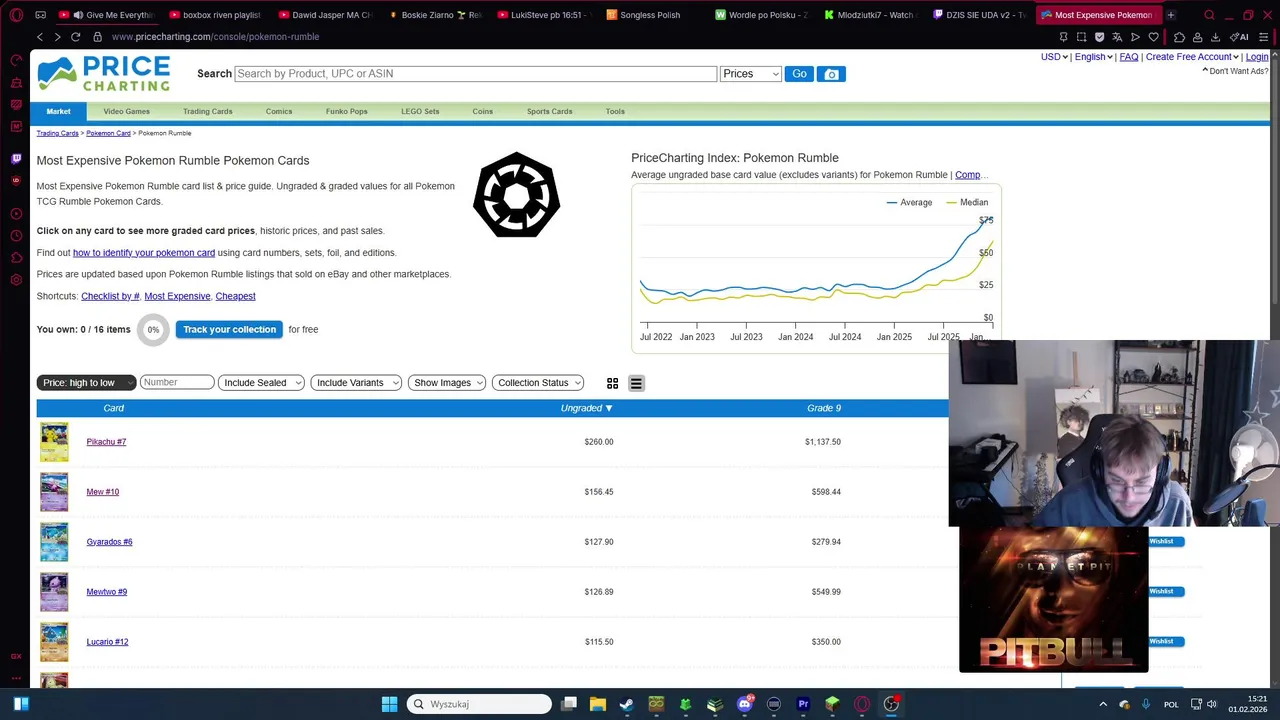This screenshot has width=1280, height=720.
Task: Click the browser address bar URL
Action: point(215,37)
